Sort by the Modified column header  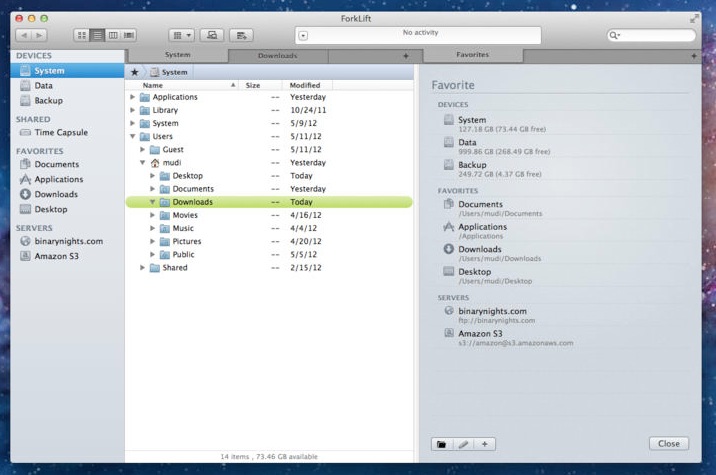pos(305,85)
